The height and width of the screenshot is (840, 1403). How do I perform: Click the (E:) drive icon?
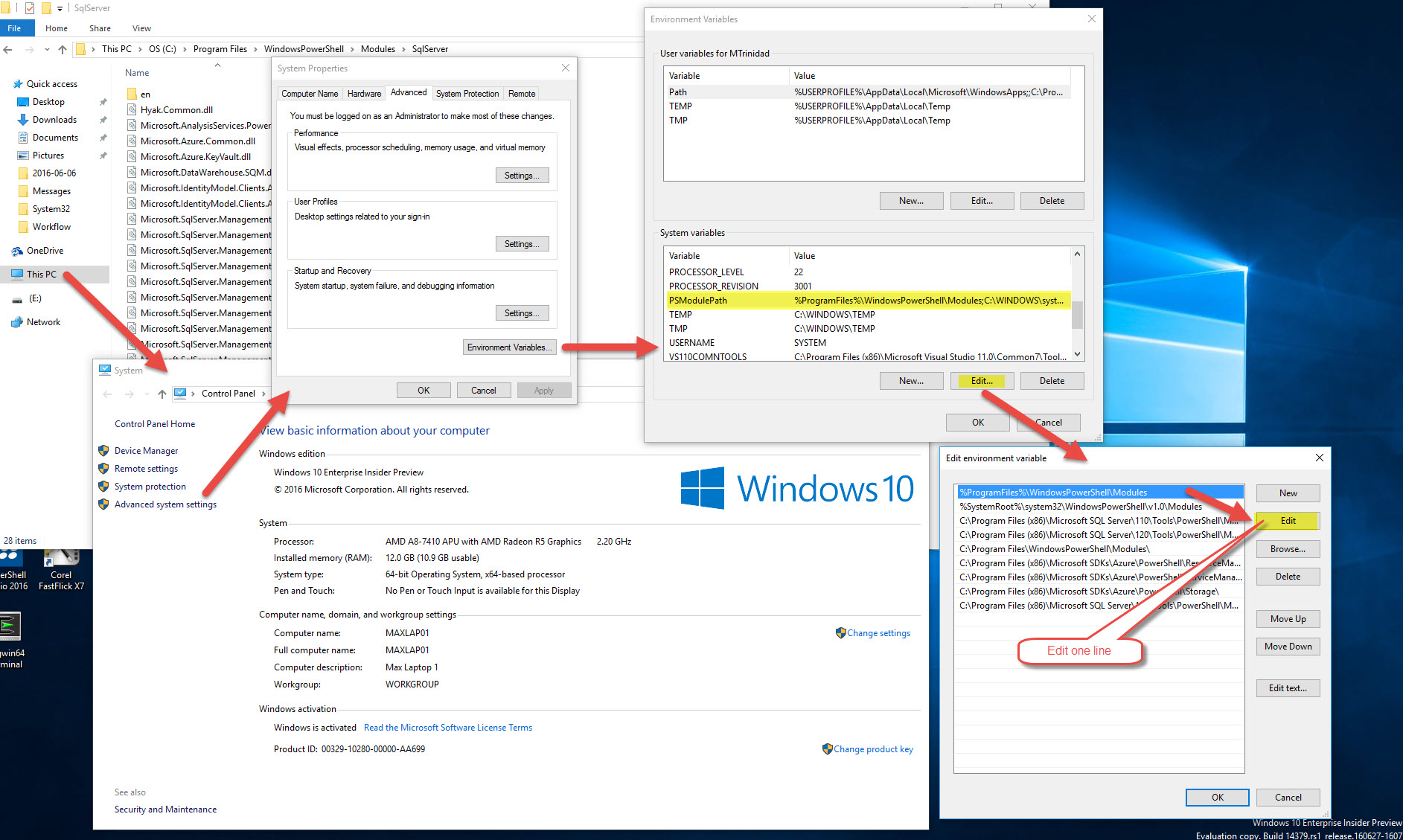[17, 299]
